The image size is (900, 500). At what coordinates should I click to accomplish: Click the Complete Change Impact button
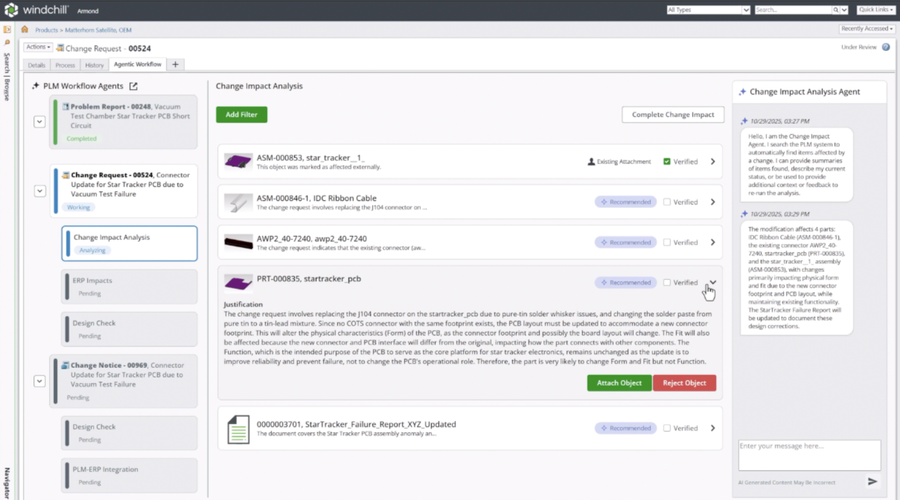[673, 115]
